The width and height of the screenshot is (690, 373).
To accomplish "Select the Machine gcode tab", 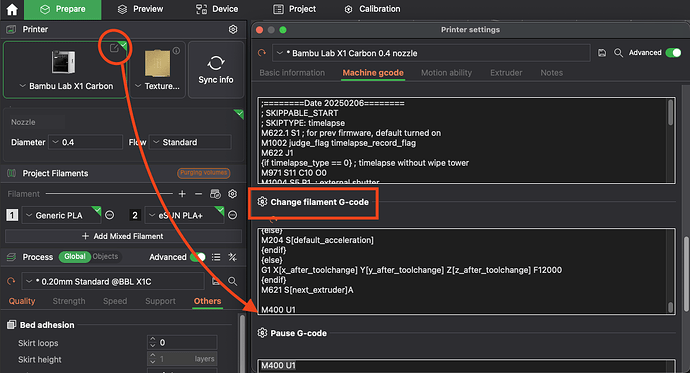I will click(x=373, y=73).
